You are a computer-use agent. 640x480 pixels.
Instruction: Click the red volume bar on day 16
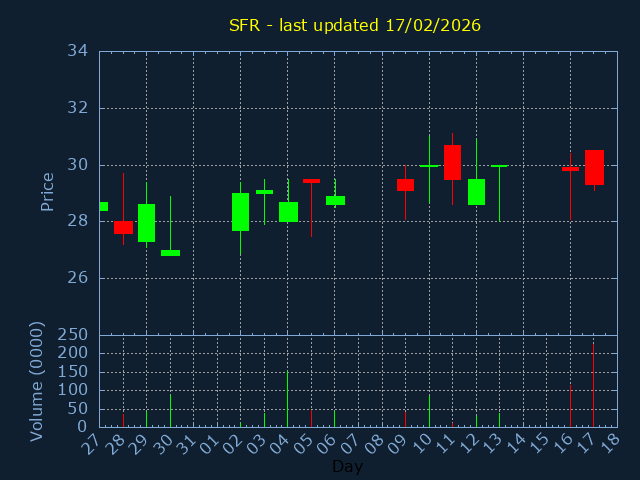point(570,406)
